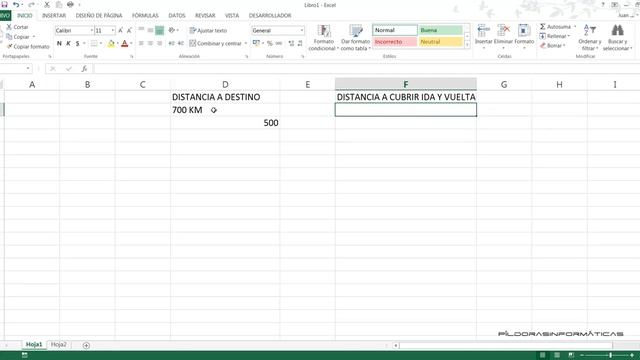This screenshot has height=360, width=640.
Task: Decrease indent icon
Action: (171, 43)
